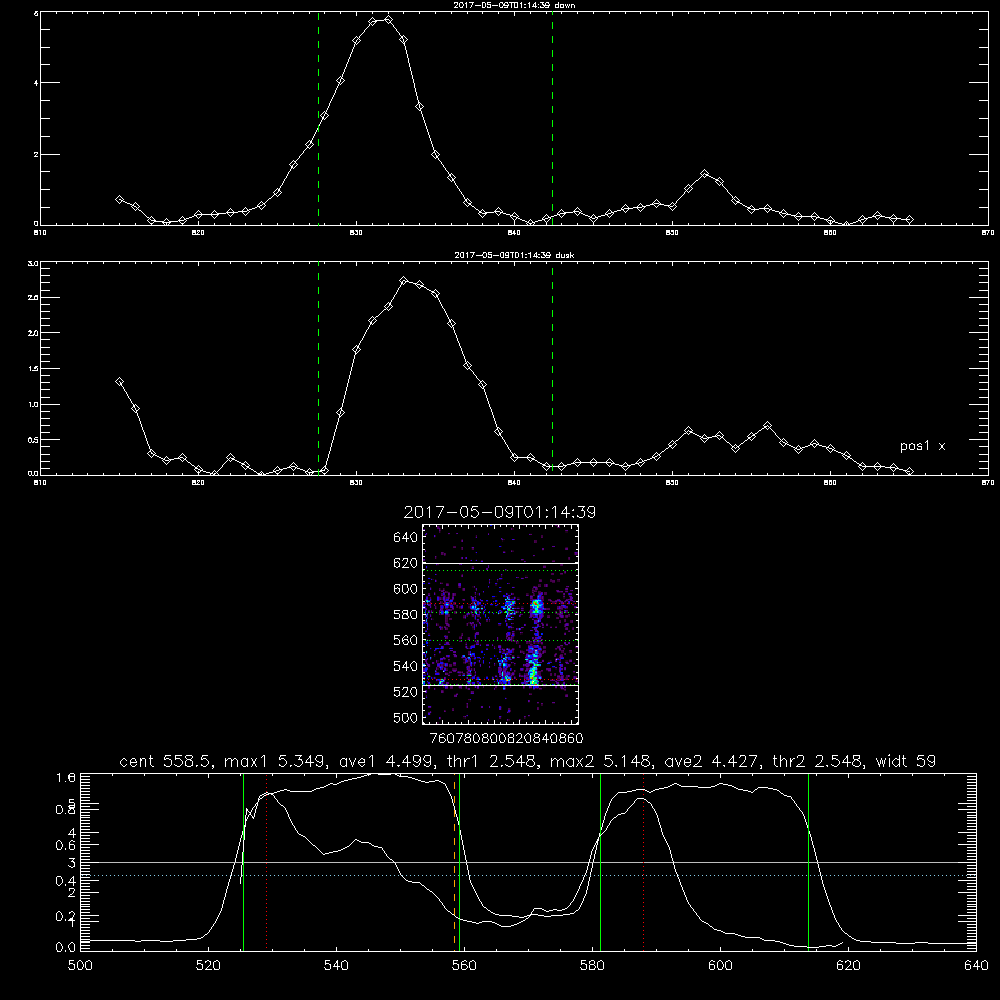
Task: Click the right green dashed line in dusk plot
Action: (552, 369)
